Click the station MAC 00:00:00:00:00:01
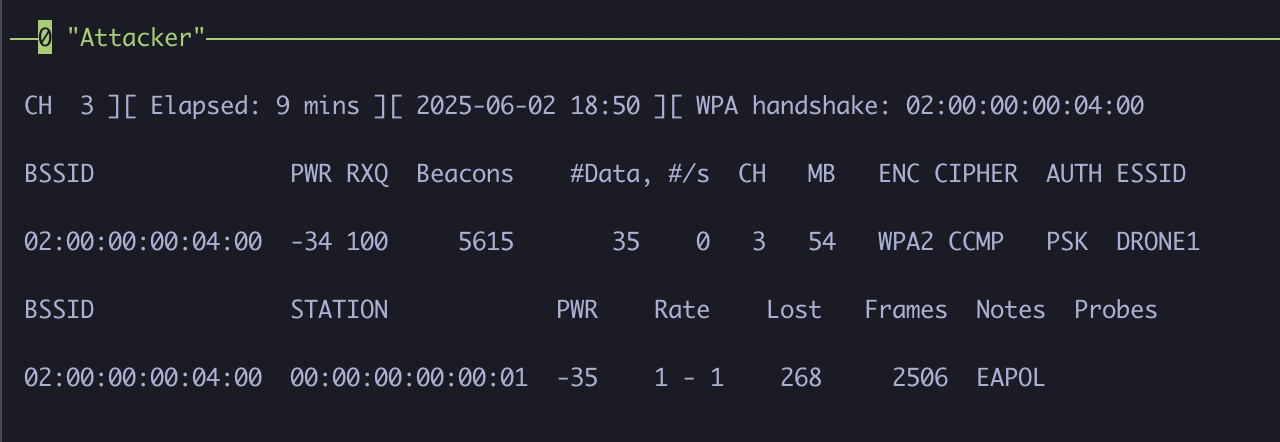The height and width of the screenshot is (442, 1280). pyautogui.click(x=409, y=378)
